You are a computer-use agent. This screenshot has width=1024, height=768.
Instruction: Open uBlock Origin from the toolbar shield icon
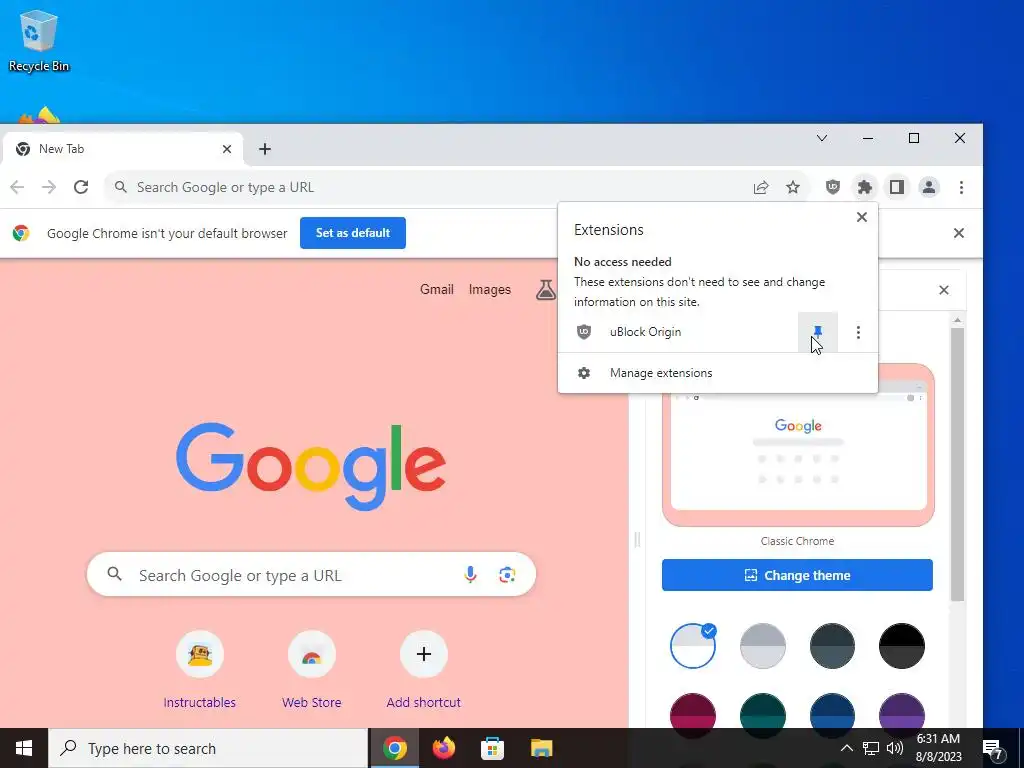coord(833,187)
